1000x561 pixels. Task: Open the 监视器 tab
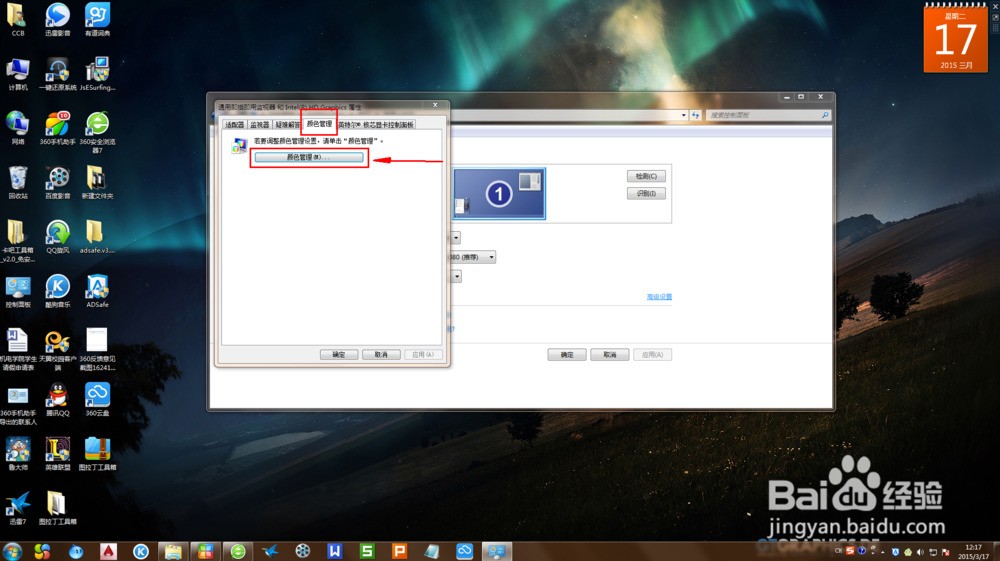point(260,125)
